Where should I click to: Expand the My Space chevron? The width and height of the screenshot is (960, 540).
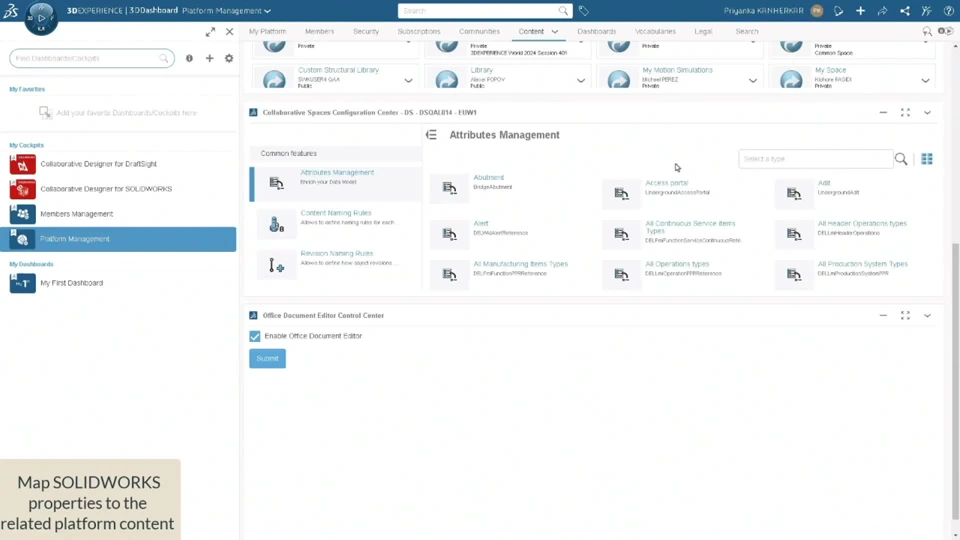click(925, 81)
